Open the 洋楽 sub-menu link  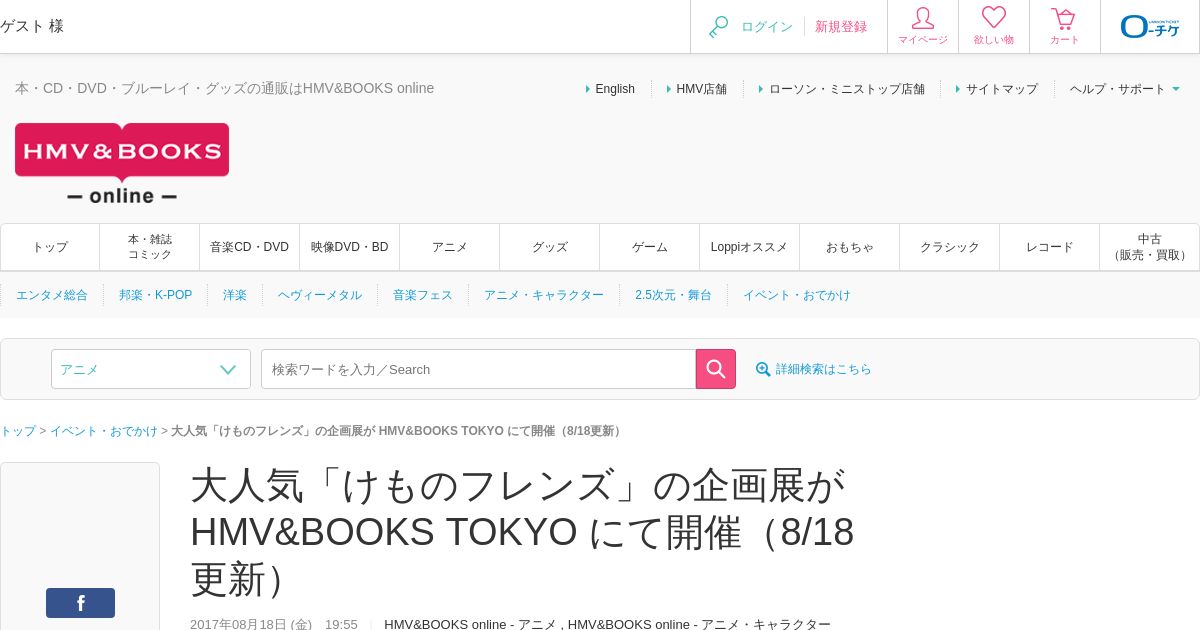pos(235,295)
